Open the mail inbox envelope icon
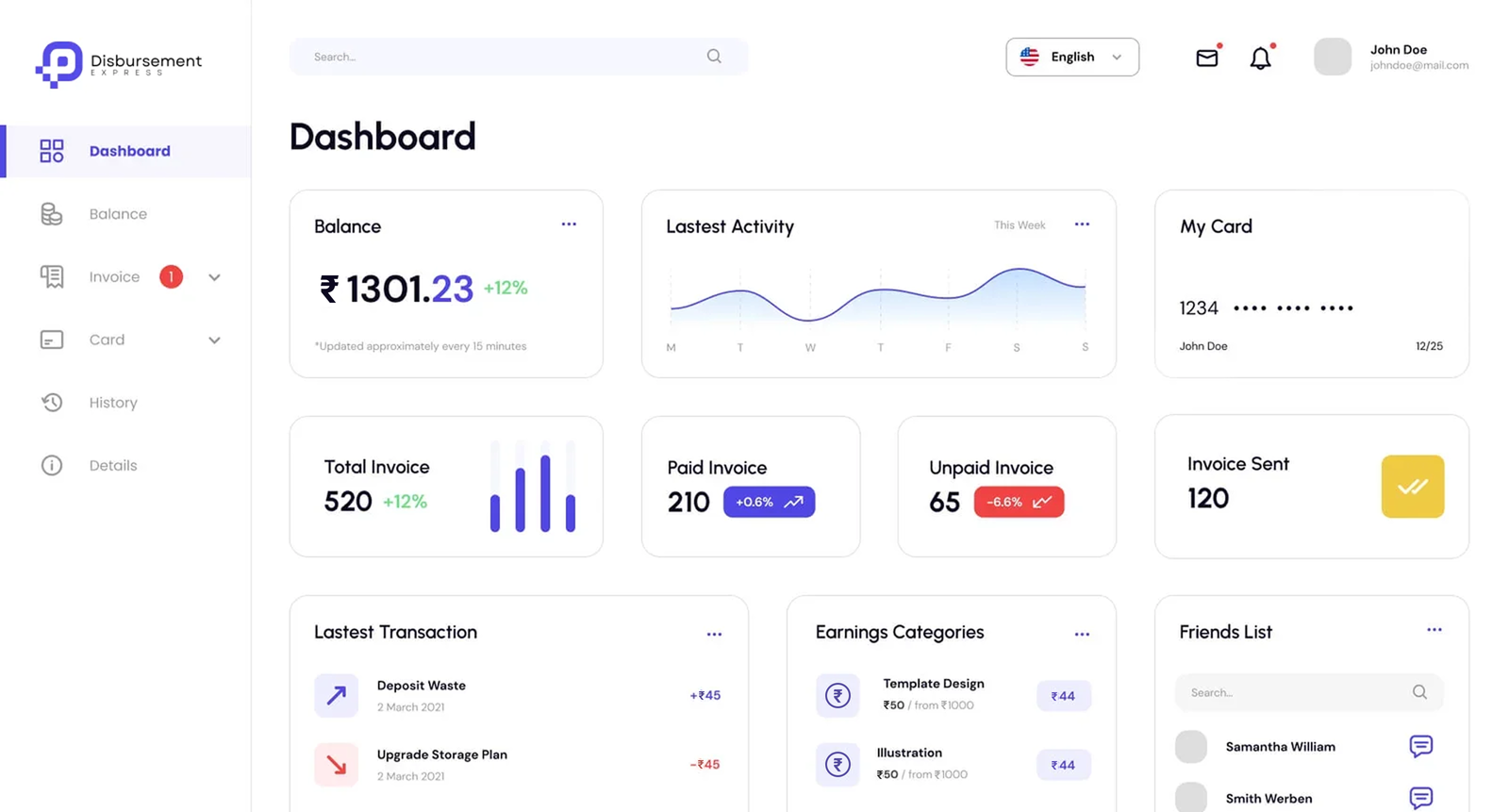 (1206, 58)
